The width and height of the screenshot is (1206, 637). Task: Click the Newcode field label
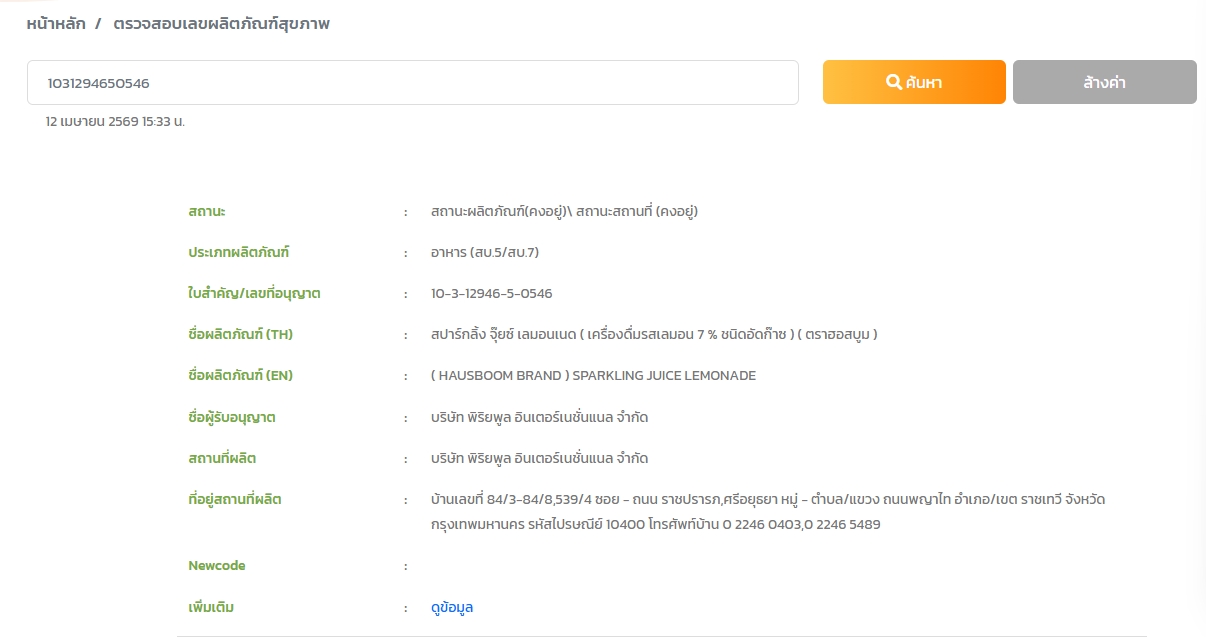coord(216,566)
